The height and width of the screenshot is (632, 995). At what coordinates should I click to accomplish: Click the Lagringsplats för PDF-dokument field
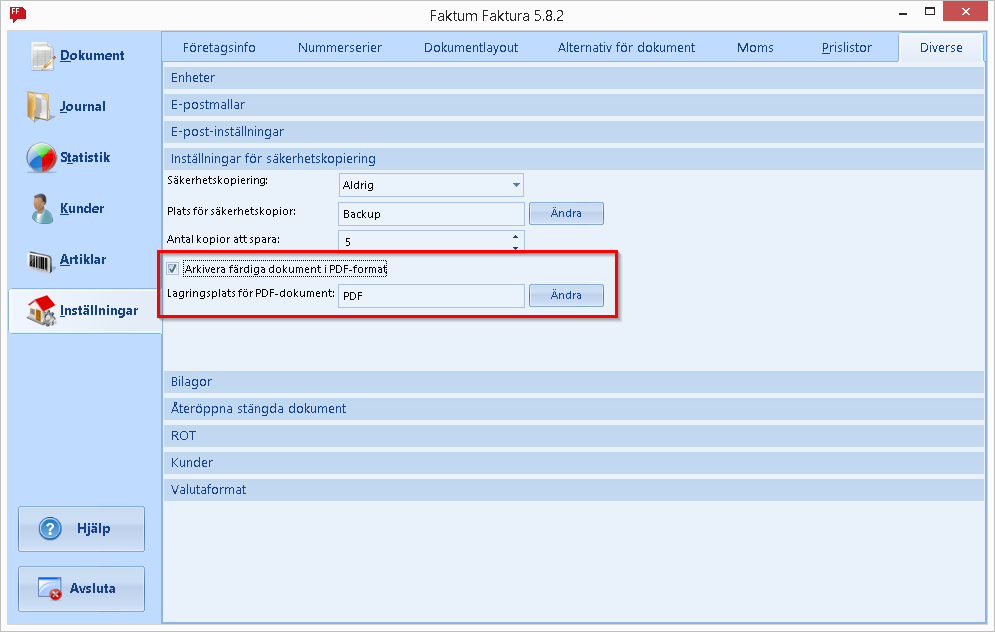tap(432, 296)
